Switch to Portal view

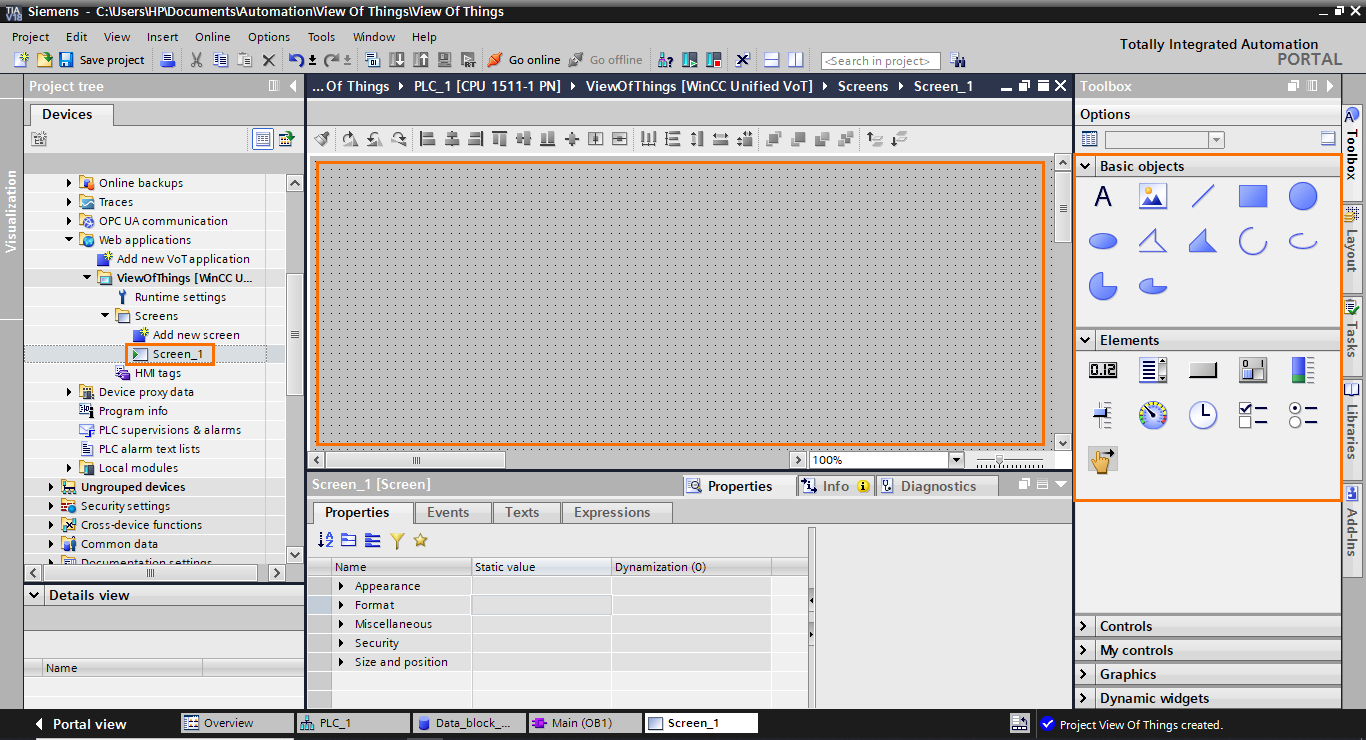pos(80,724)
